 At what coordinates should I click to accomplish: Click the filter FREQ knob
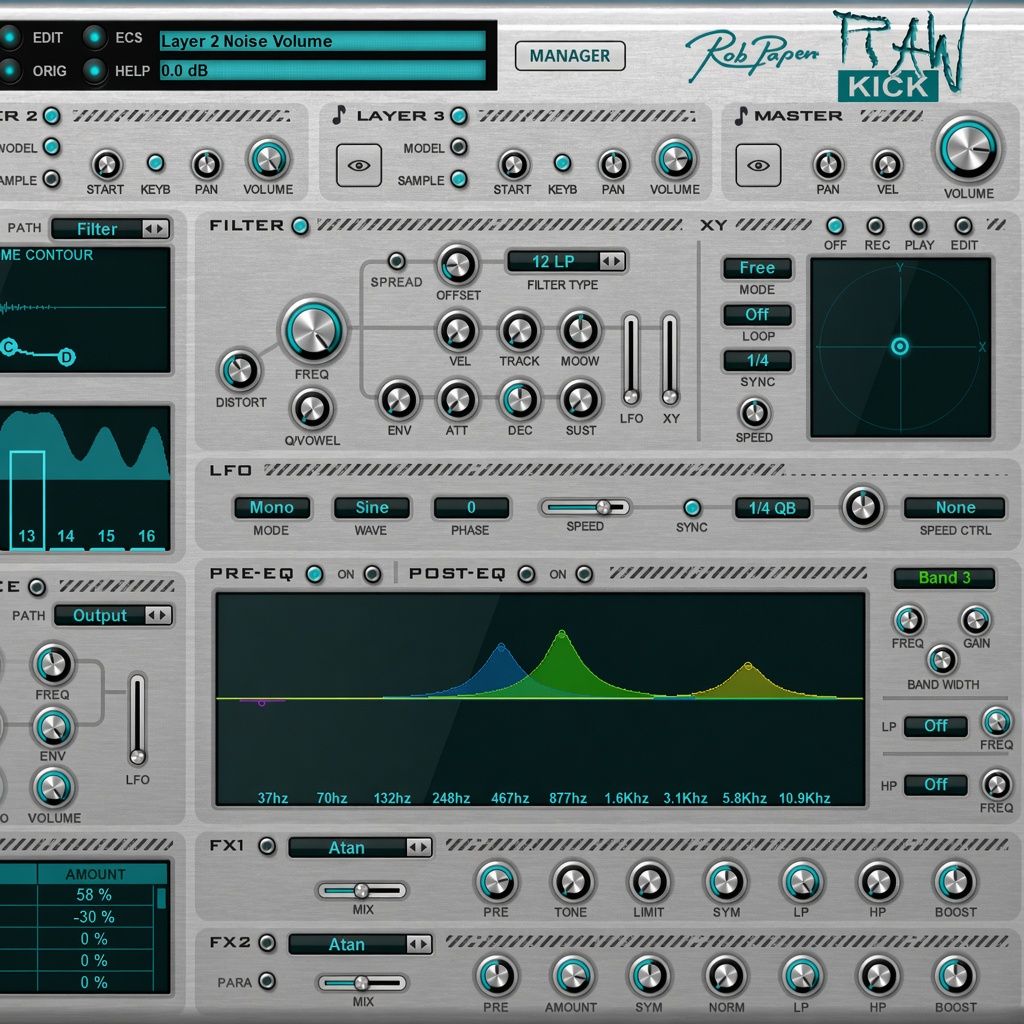point(313,330)
